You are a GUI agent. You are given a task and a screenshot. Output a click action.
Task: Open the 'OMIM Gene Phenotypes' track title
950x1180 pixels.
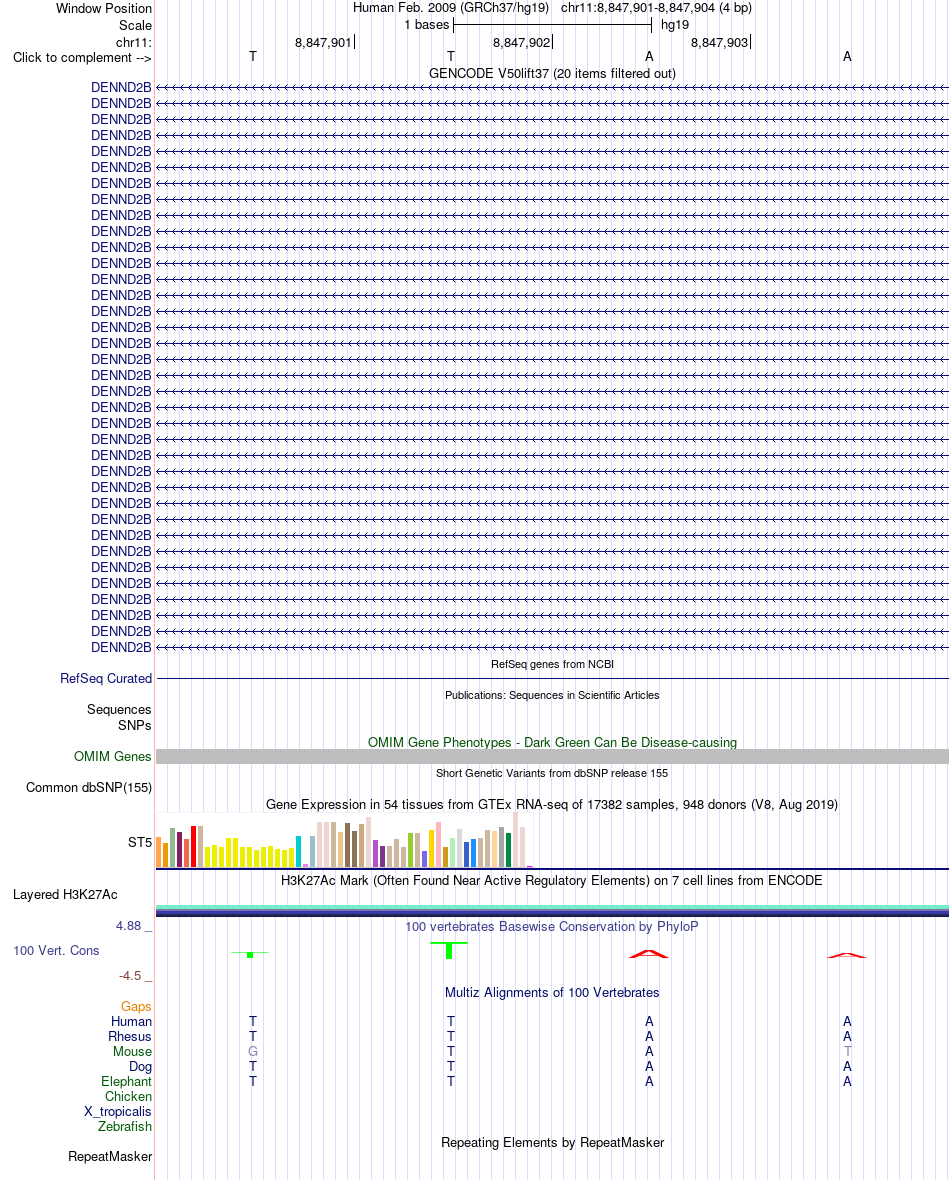[x=552, y=742]
